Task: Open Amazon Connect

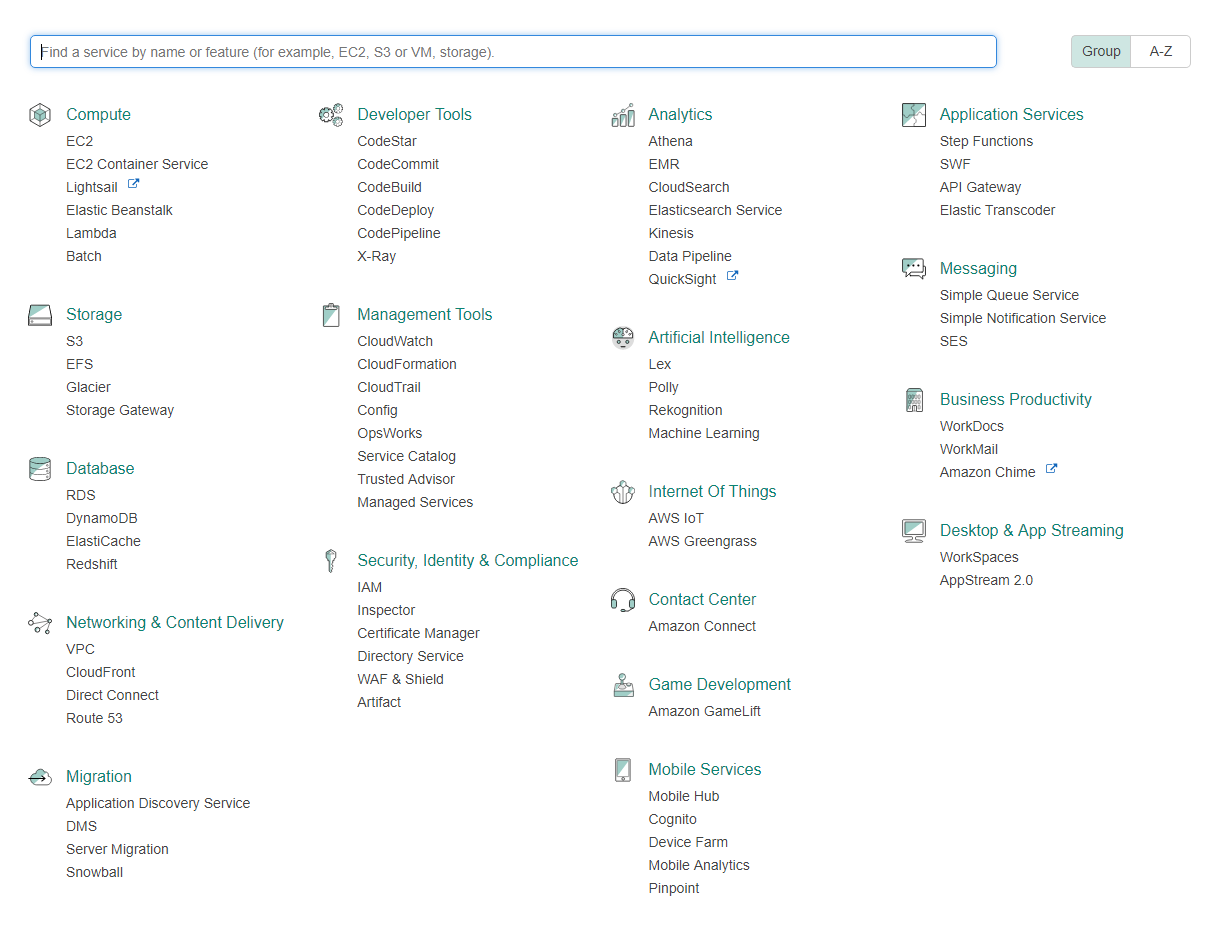Action: (x=703, y=627)
